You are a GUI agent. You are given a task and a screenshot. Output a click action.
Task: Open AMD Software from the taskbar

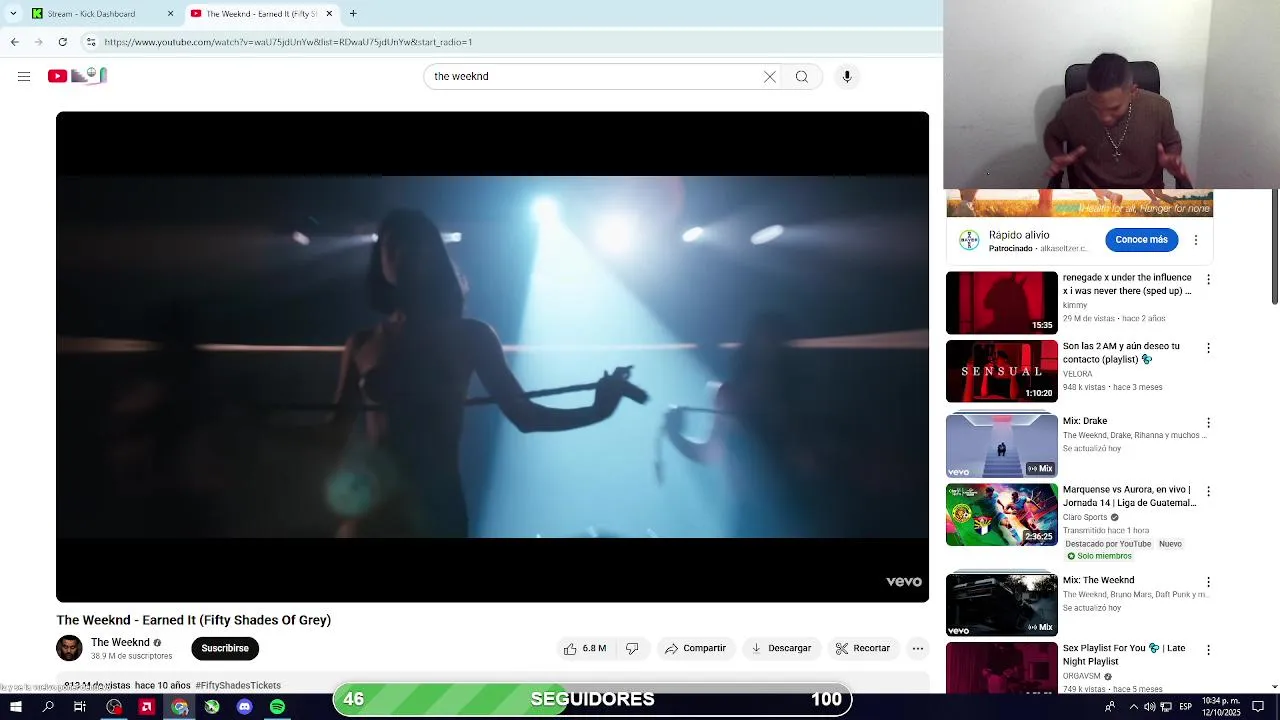(146, 707)
